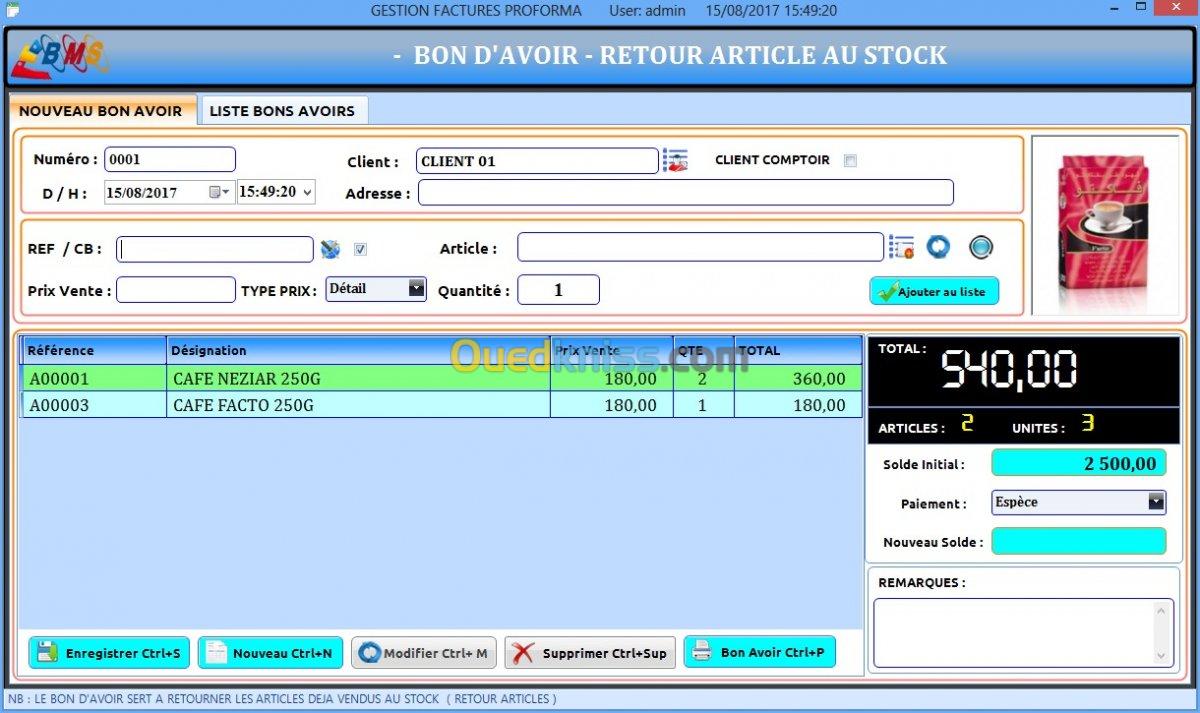Click the Ajouter au liste button
Image resolution: width=1200 pixels, height=713 pixels.
coord(934,291)
